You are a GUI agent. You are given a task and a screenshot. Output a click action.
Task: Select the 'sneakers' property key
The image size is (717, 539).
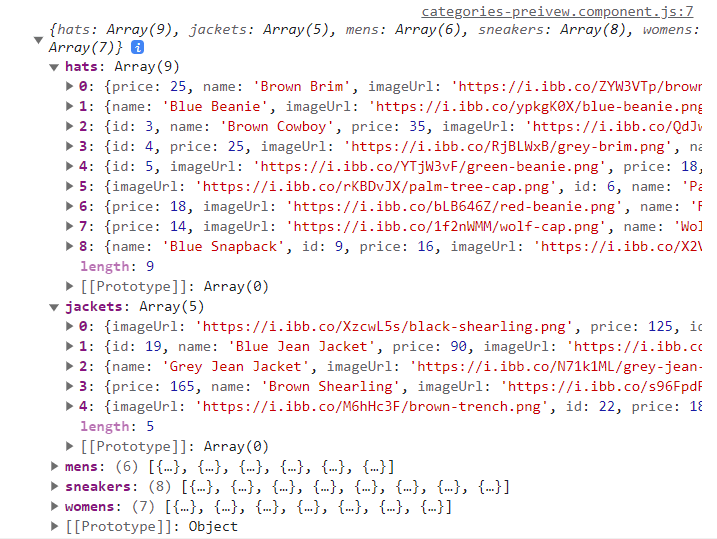click(x=98, y=486)
